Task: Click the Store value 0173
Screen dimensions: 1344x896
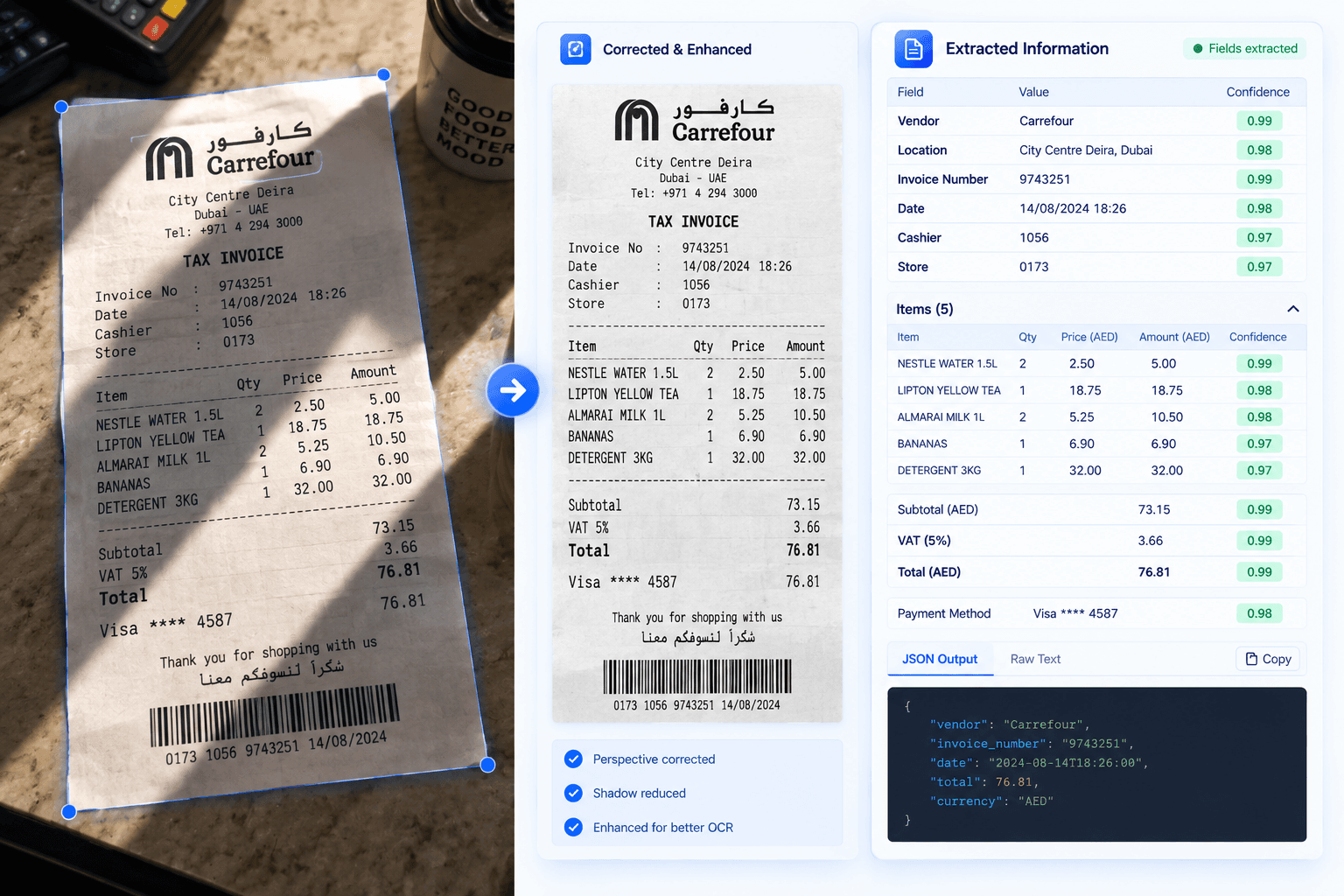Action: coord(1034,267)
